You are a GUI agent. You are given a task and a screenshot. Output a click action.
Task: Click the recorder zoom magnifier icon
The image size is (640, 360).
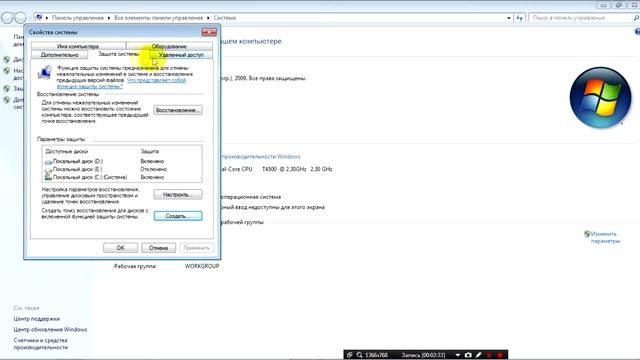coord(359,355)
